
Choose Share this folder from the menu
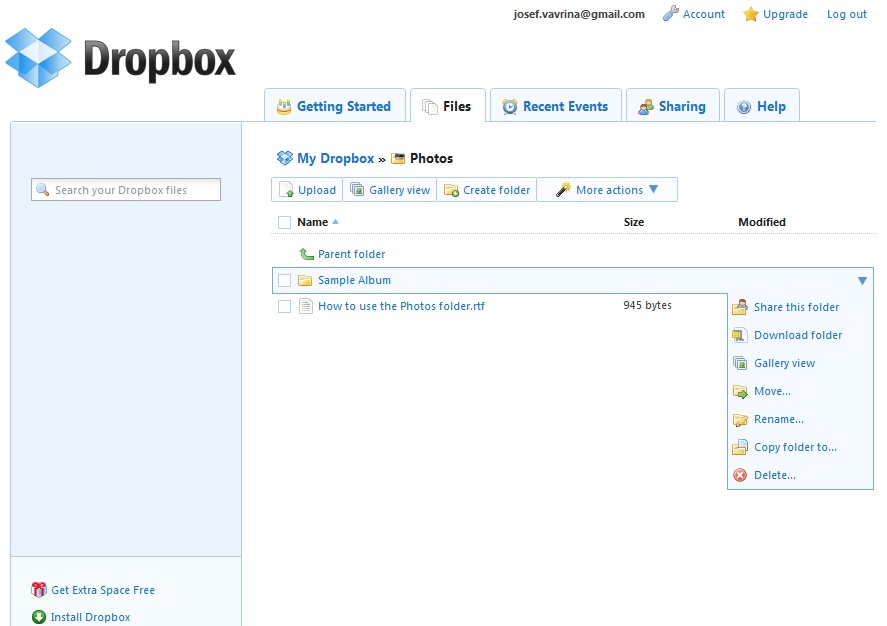tap(796, 307)
